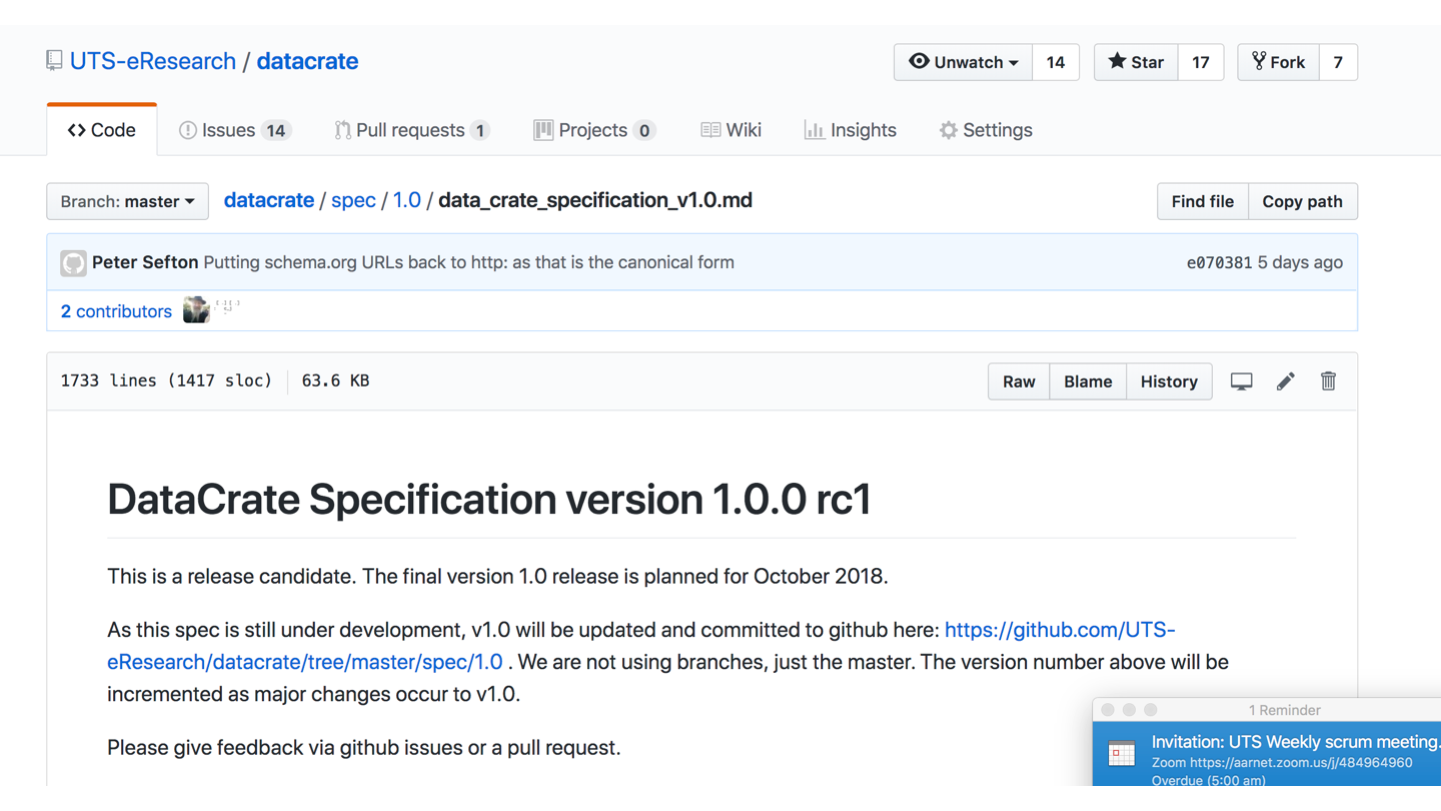
Task: Click the Find file button
Action: 1202,201
